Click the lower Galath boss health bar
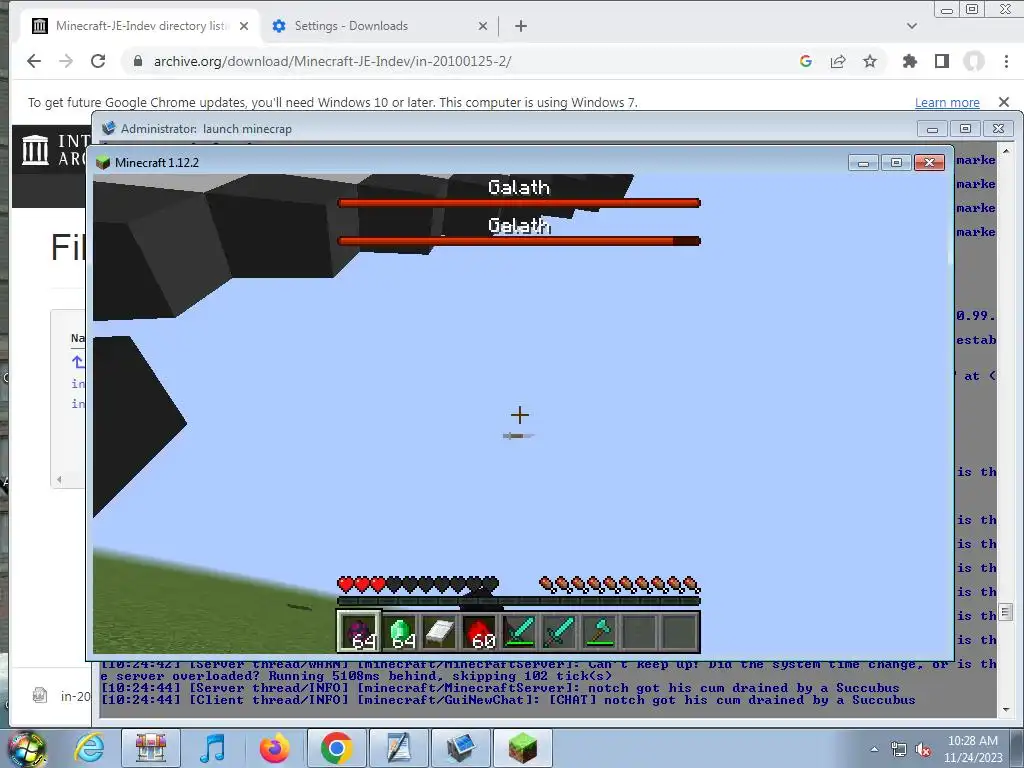Image resolution: width=1024 pixels, height=768 pixels. click(519, 241)
